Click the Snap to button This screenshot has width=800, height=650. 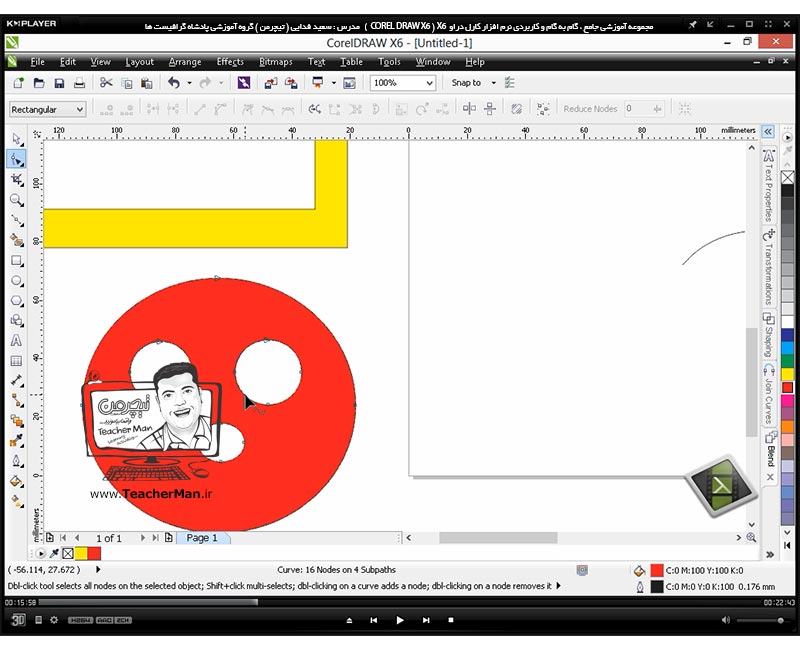tap(466, 83)
